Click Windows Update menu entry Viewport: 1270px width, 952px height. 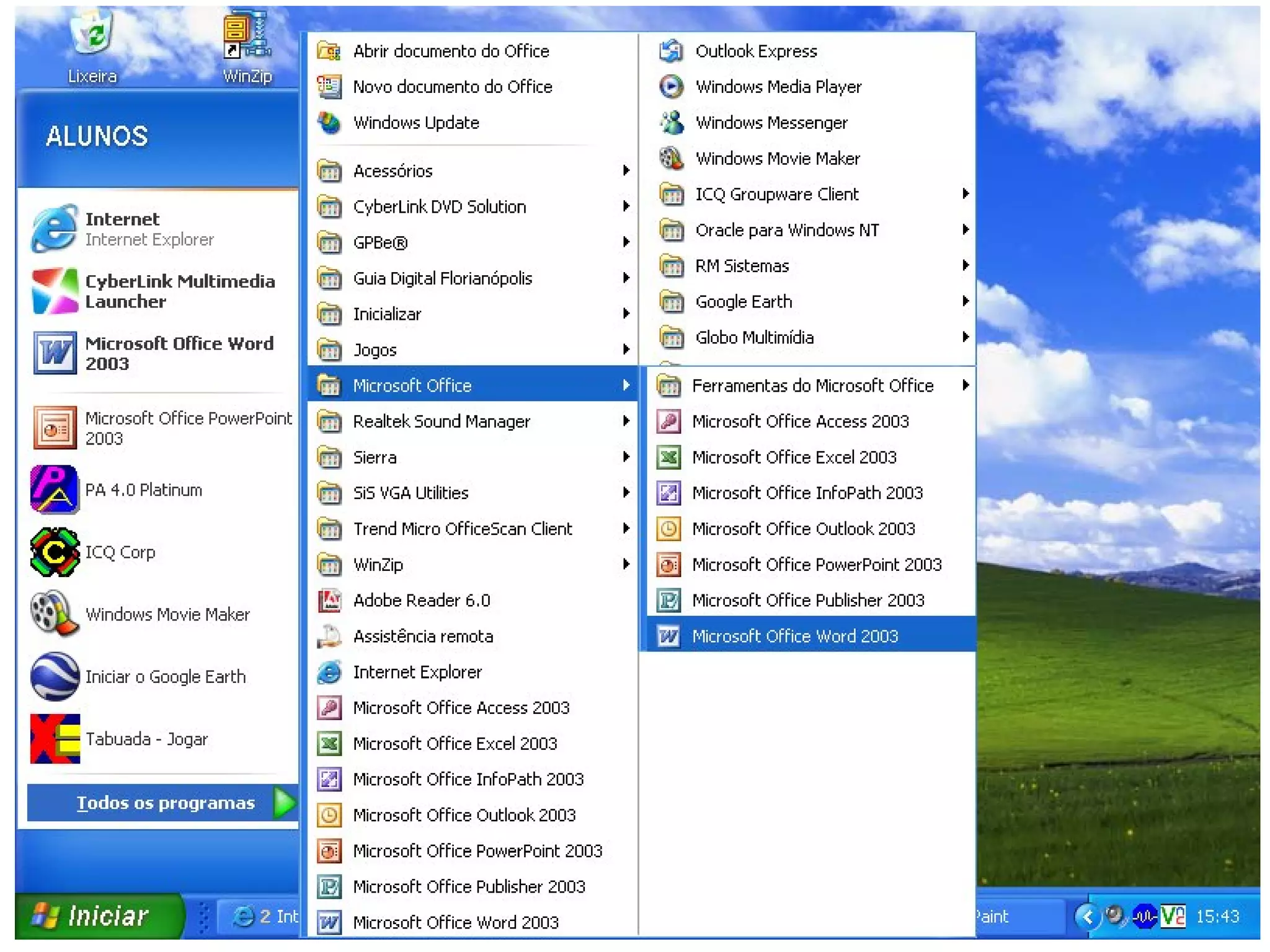tap(415, 123)
